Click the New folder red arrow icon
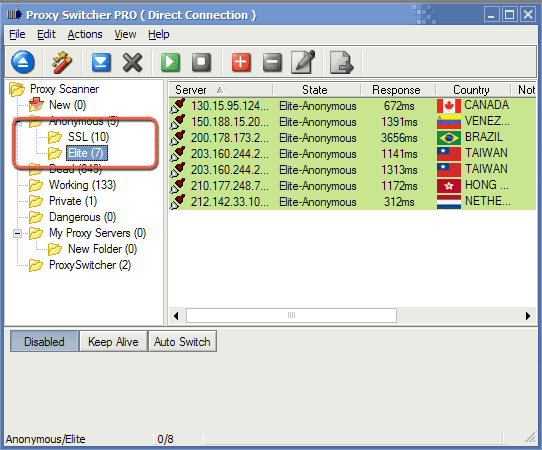Image resolution: width=542 pixels, height=450 pixels. 36,104
